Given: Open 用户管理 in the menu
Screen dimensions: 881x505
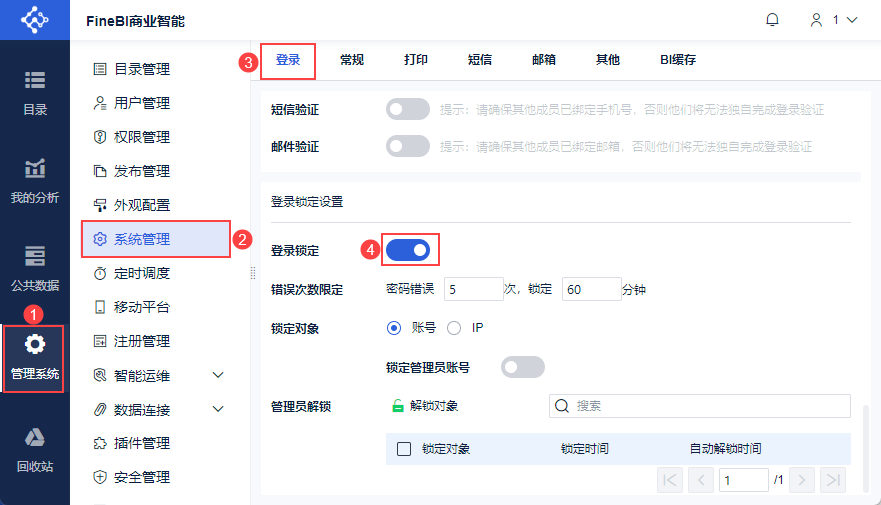Looking at the screenshot, I should click(141, 103).
